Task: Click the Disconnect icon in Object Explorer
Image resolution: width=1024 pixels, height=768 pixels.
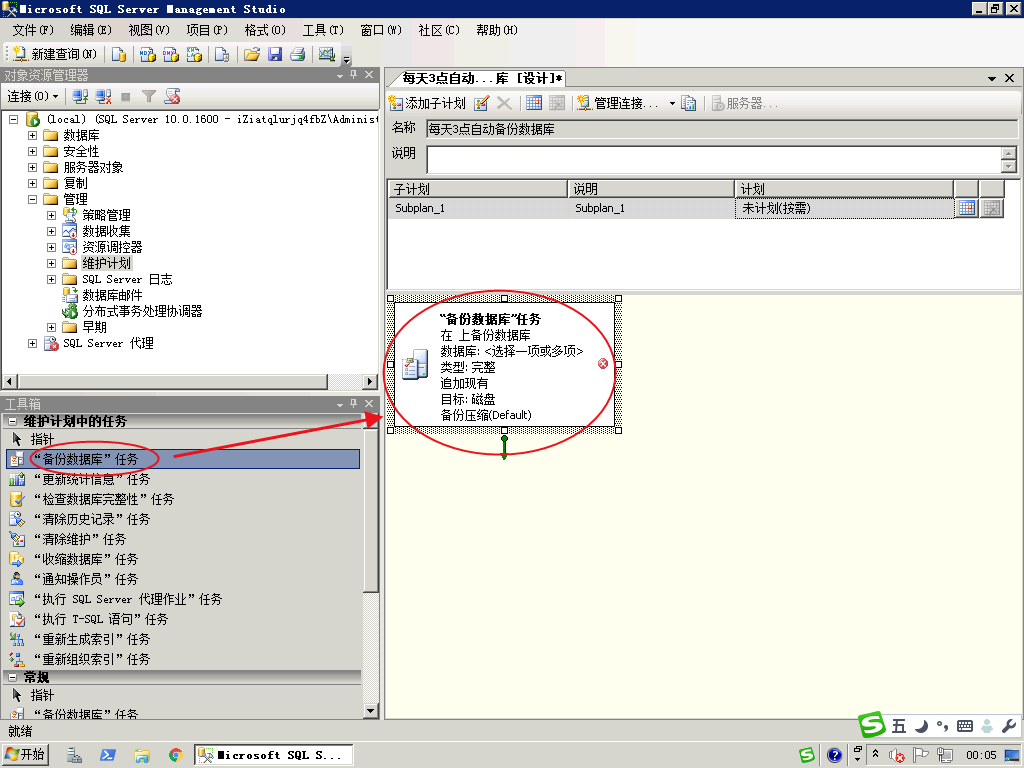Action: 103,97
